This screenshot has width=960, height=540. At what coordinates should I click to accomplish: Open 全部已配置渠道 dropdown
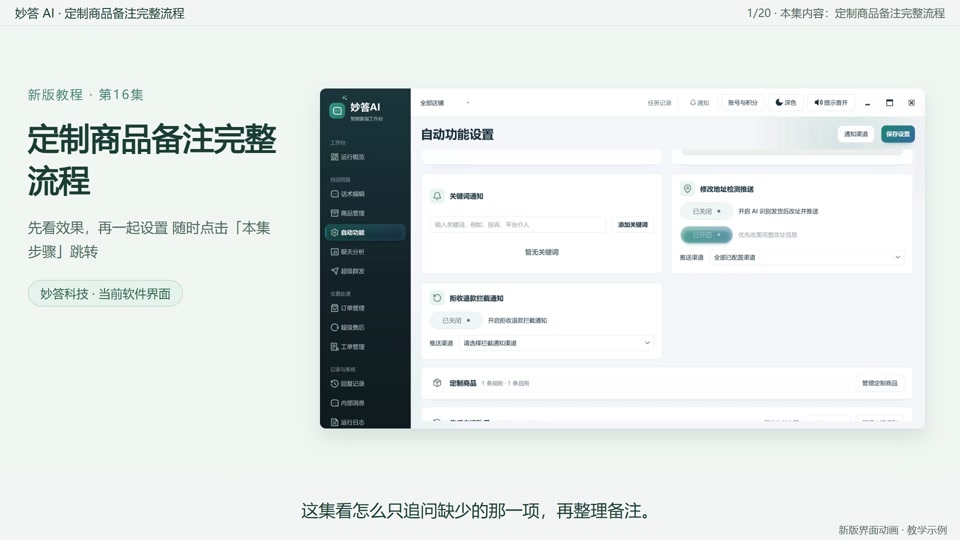[x=806, y=257]
